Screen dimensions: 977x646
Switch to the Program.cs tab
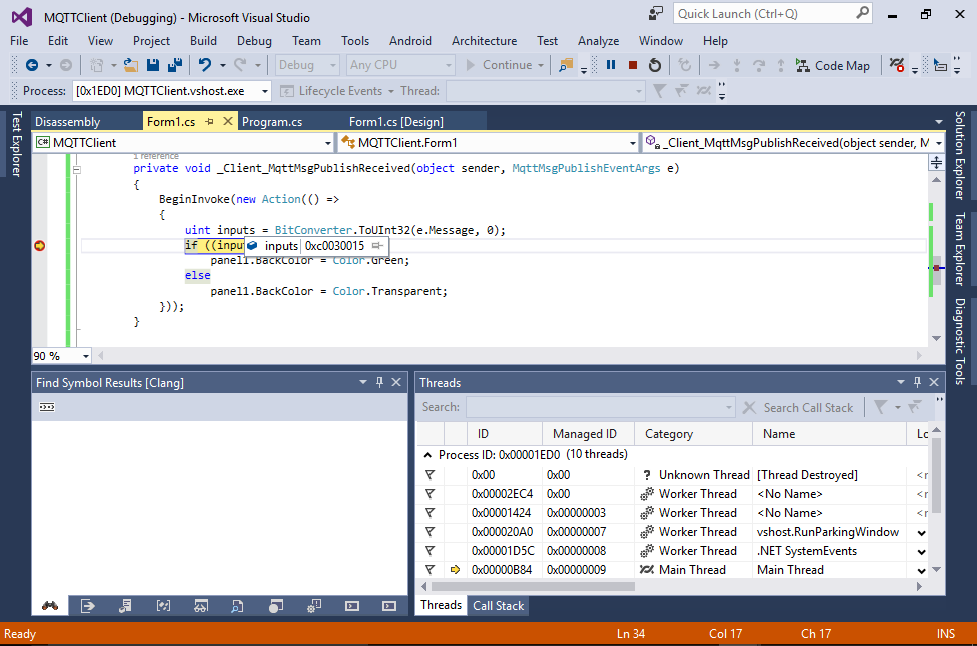click(x=272, y=121)
